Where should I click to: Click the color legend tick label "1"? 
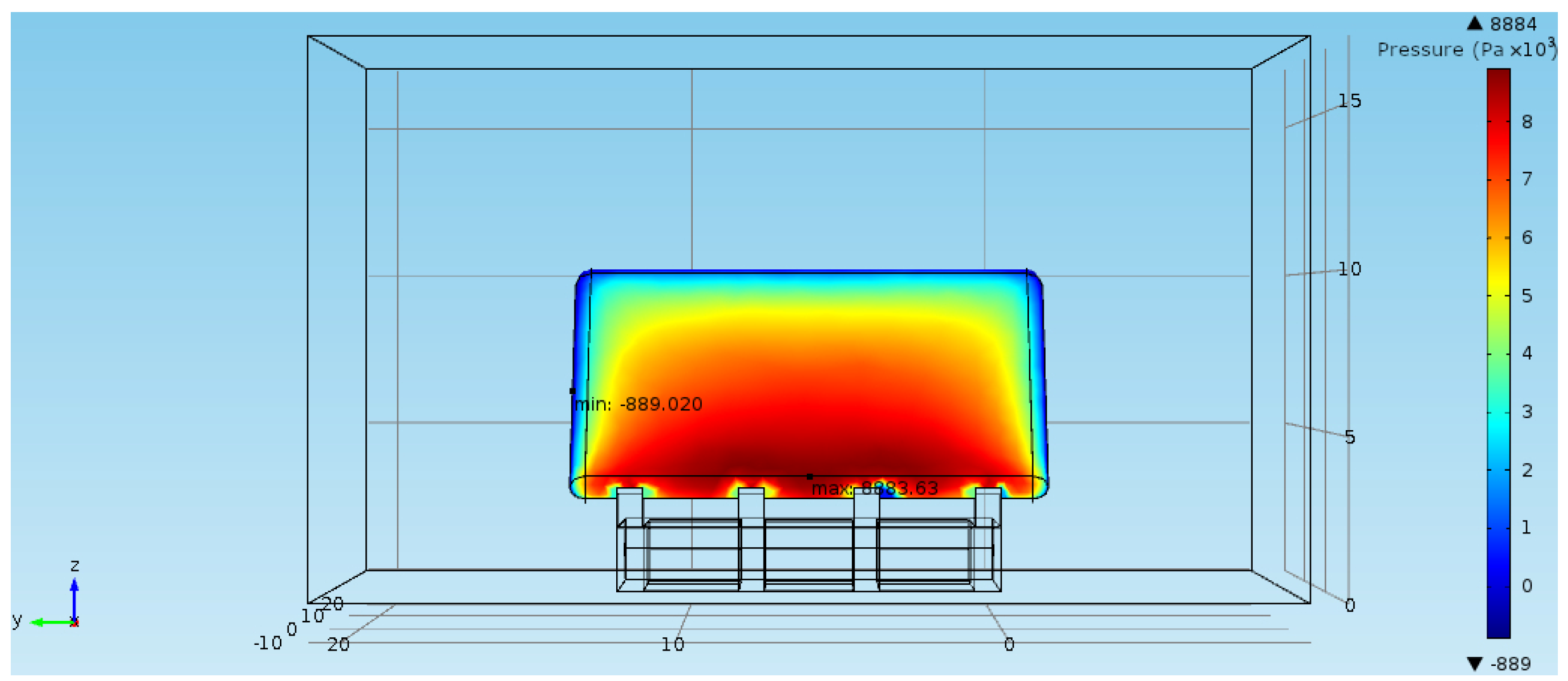coord(1527,528)
